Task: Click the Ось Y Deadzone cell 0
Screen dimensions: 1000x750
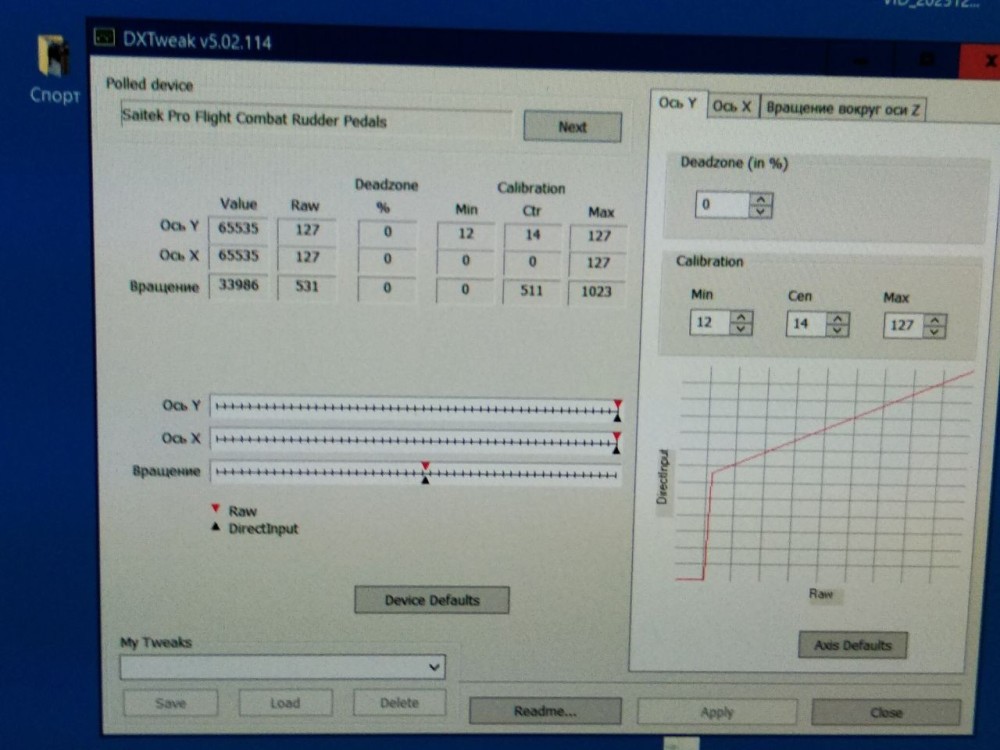Action: point(387,232)
